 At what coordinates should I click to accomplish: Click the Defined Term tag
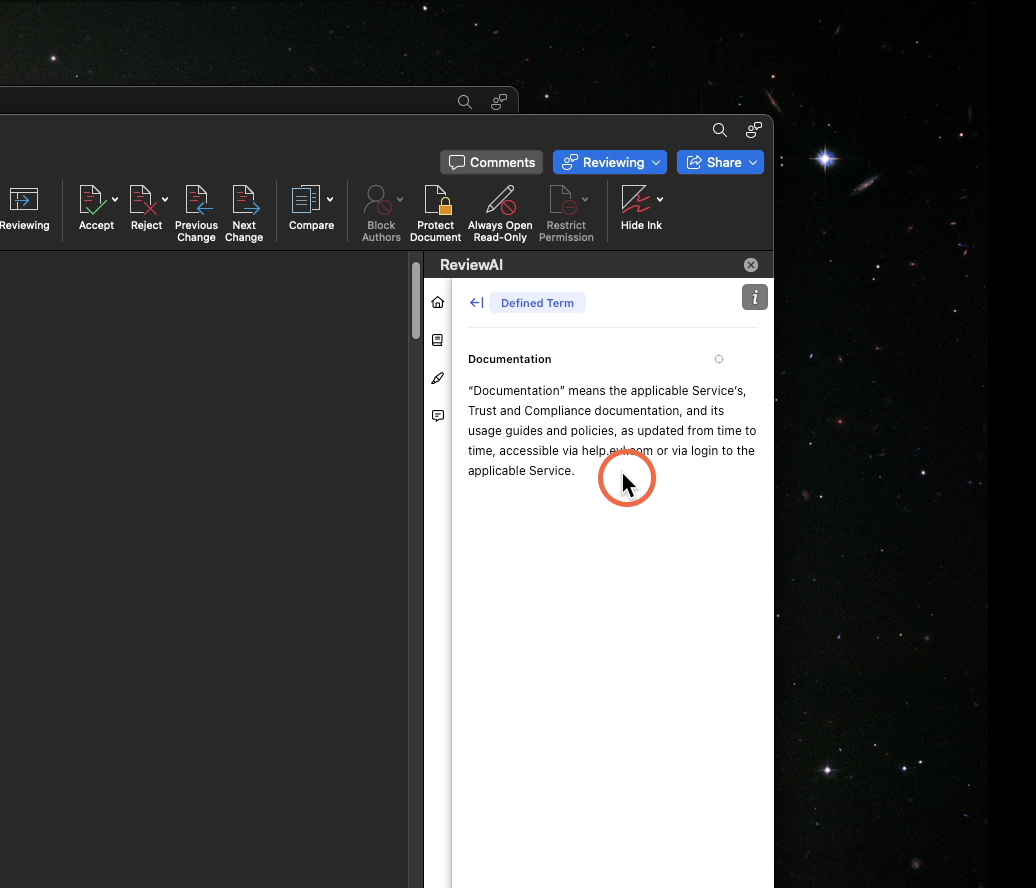537,303
